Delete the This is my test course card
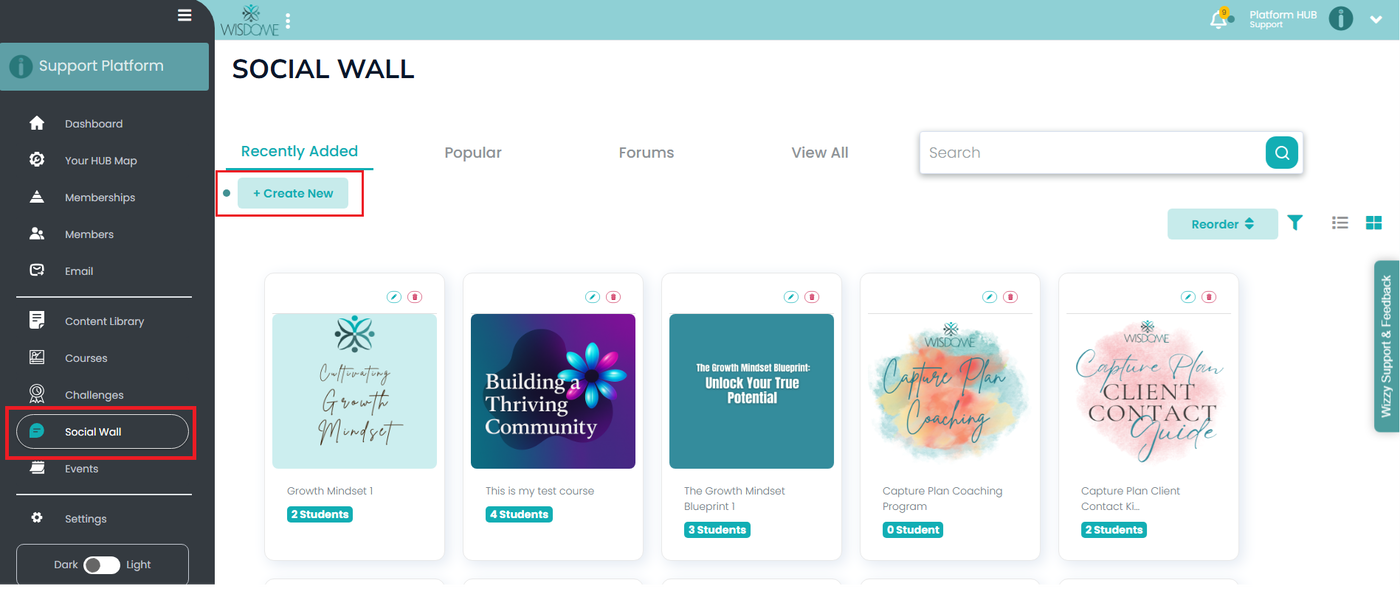The image size is (1400, 608). (x=613, y=297)
